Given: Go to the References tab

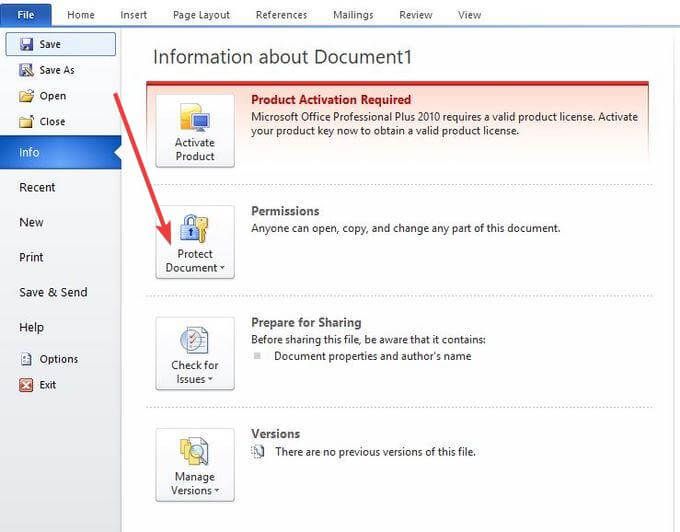Looking at the screenshot, I should (x=281, y=15).
